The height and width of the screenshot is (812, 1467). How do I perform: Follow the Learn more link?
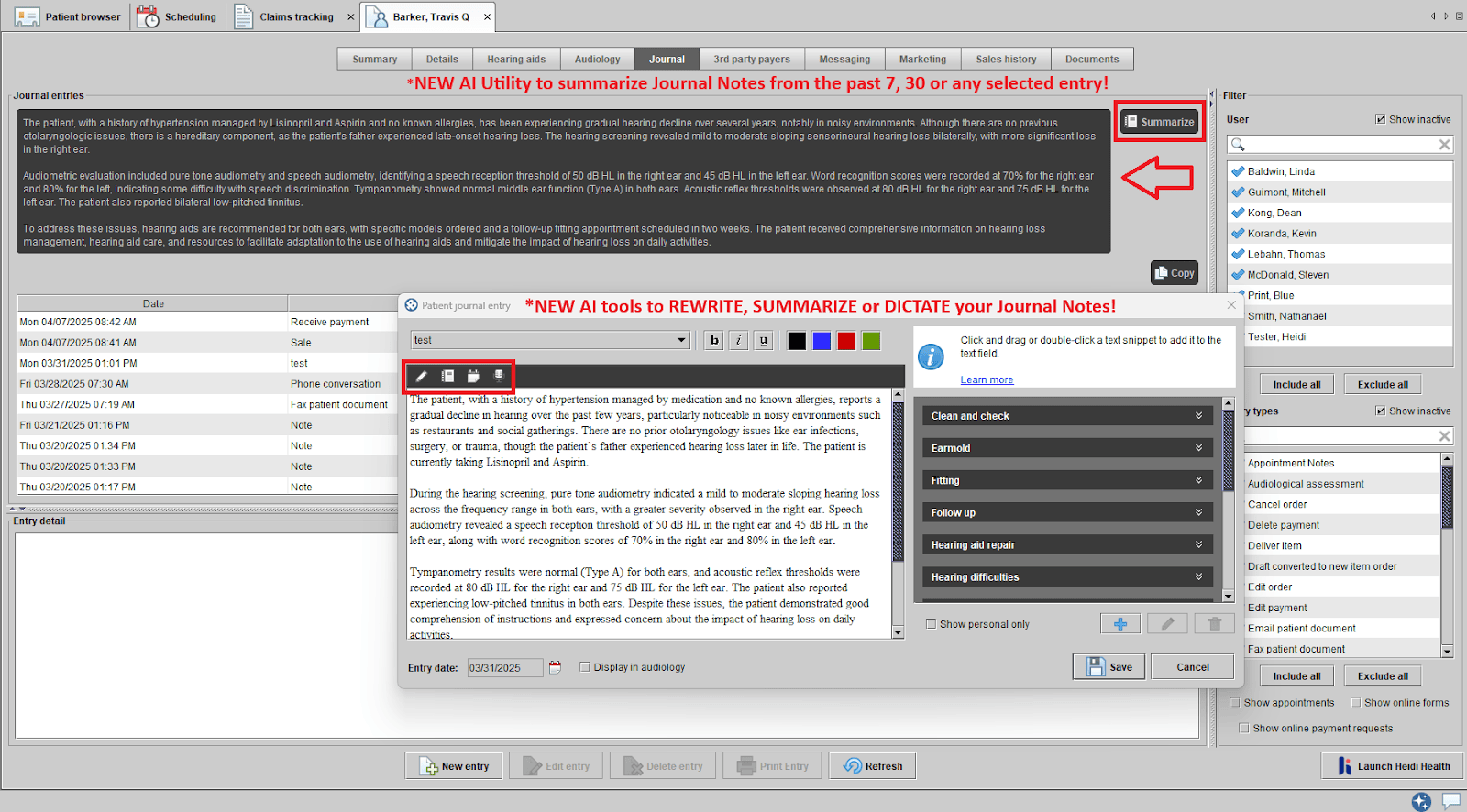point(987,380)
